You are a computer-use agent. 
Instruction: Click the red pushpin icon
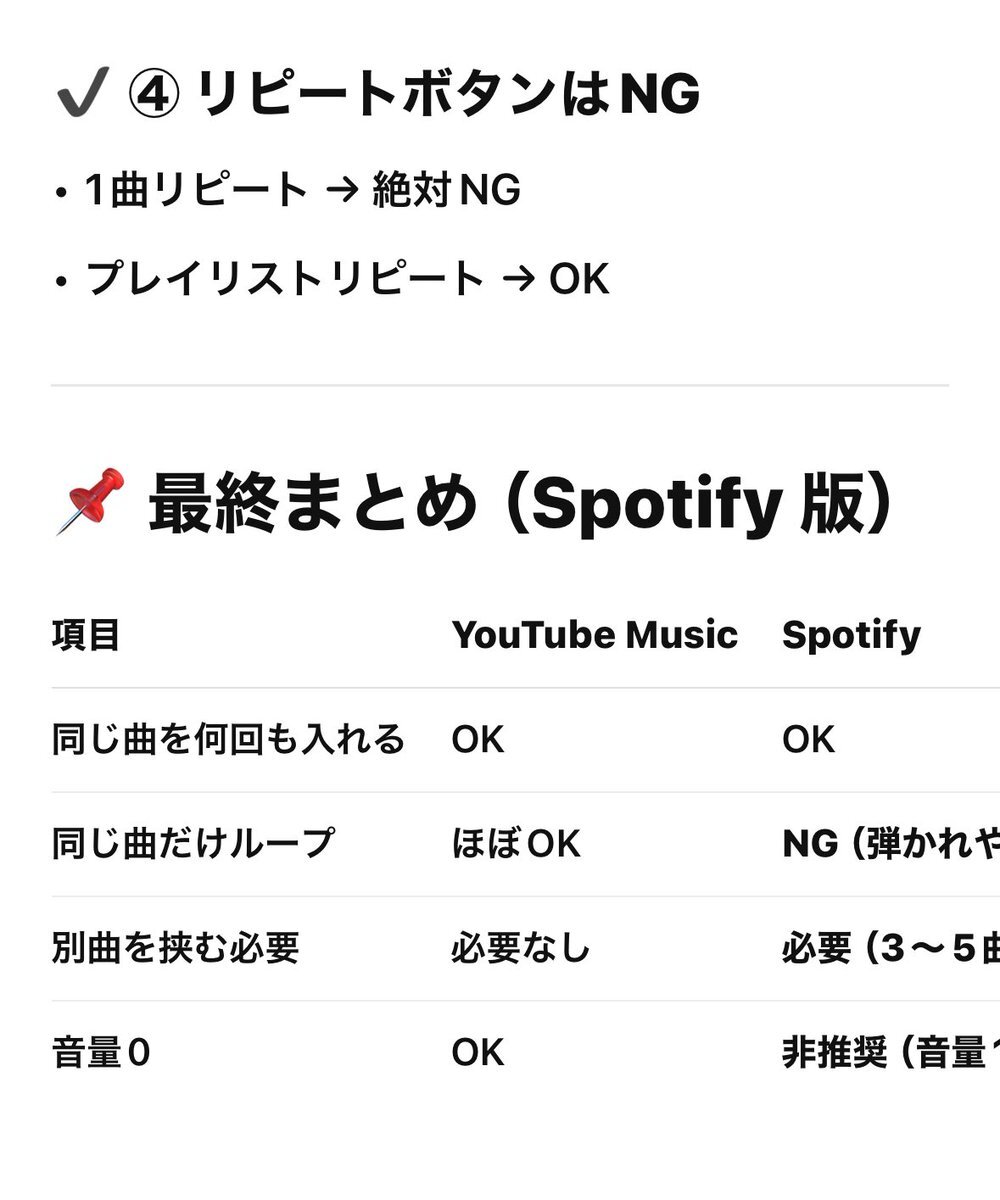coord(90,500)
